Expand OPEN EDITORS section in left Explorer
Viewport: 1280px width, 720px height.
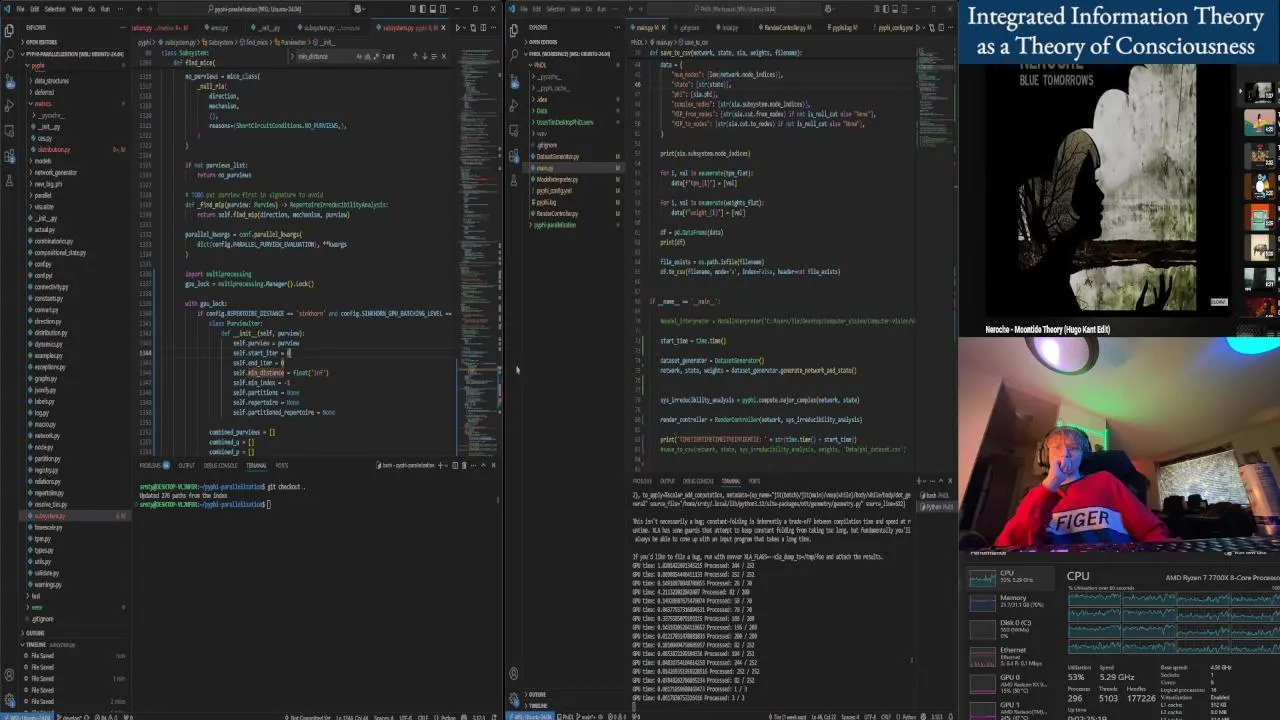[x=40, y=42]
